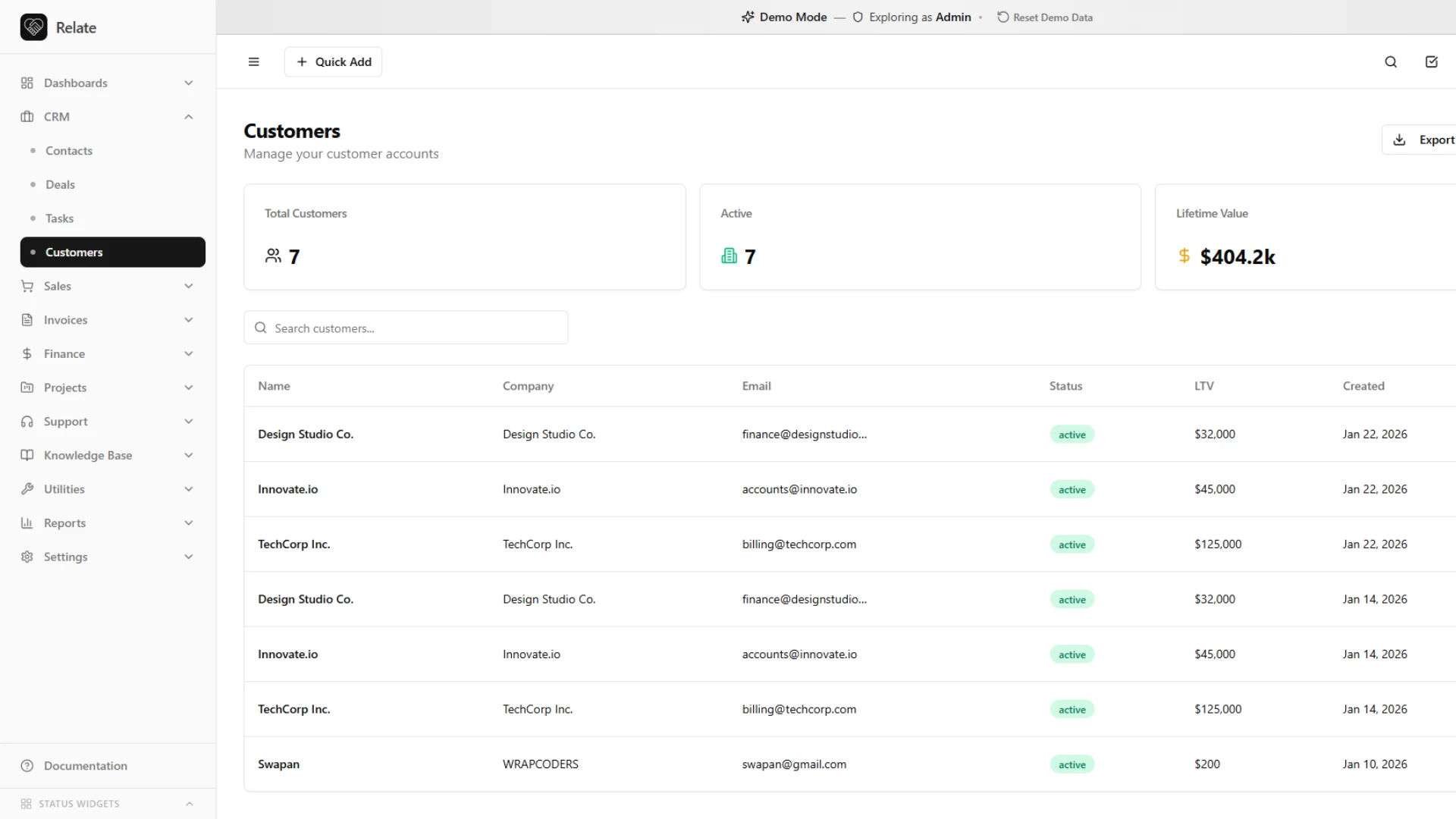1456x819 pixels.
Task: Click the CRM briefcase icon
Action: coord(27,117)
